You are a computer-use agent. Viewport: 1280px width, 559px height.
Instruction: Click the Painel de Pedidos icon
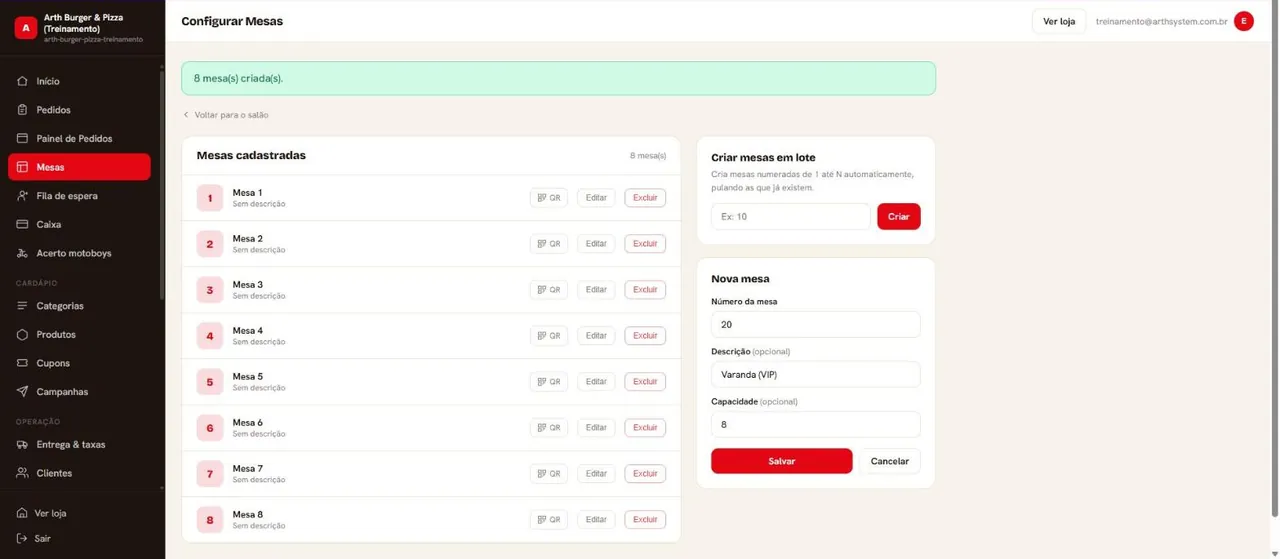[22, 138]
